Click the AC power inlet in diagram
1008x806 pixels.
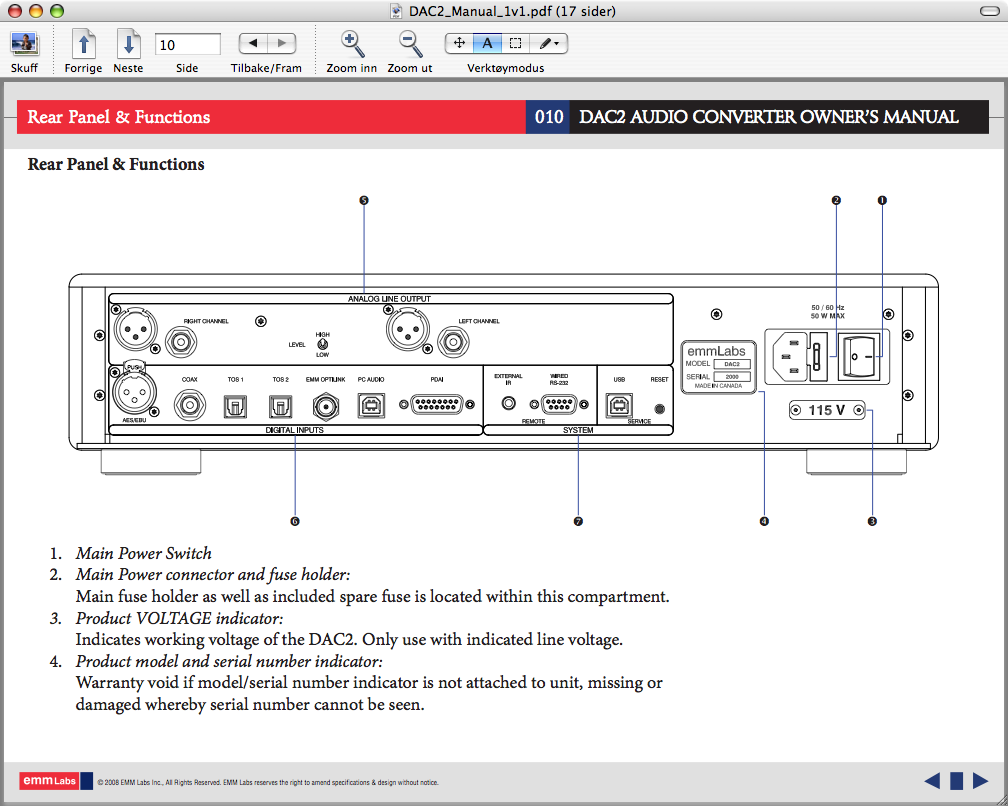click(x=789, y=357)
